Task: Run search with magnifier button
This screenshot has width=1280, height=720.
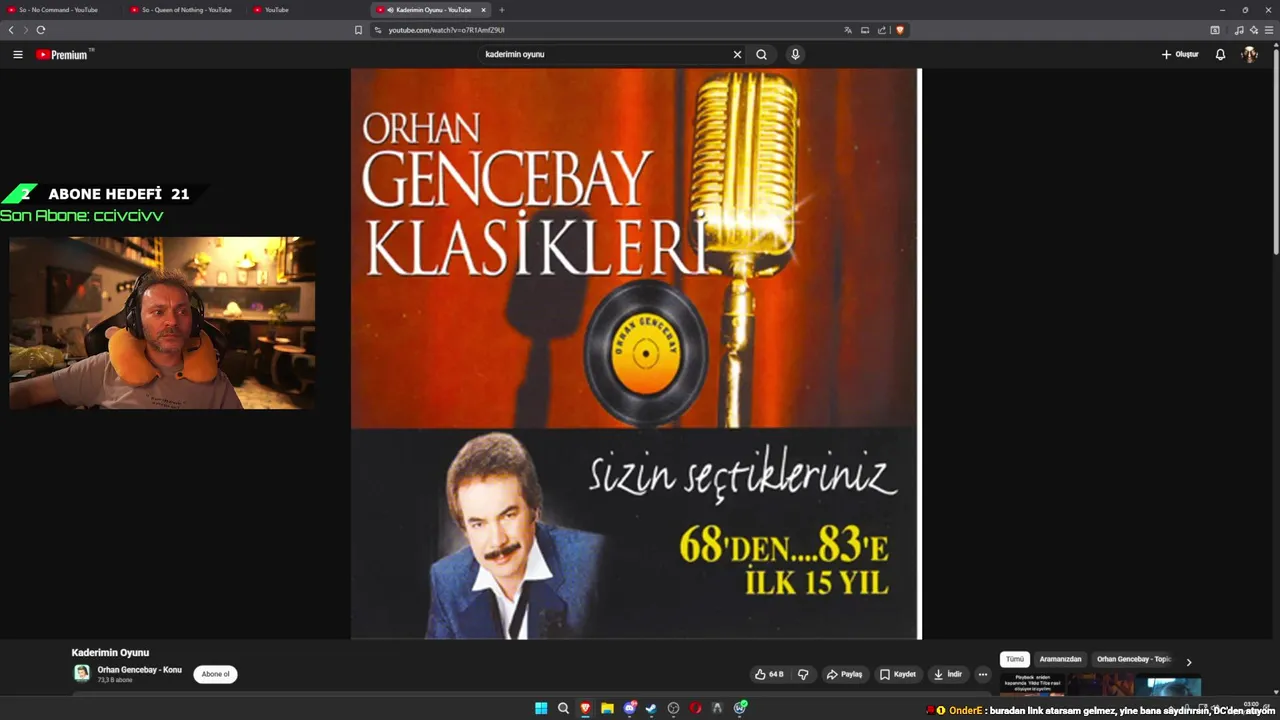Action: [761, 55]
